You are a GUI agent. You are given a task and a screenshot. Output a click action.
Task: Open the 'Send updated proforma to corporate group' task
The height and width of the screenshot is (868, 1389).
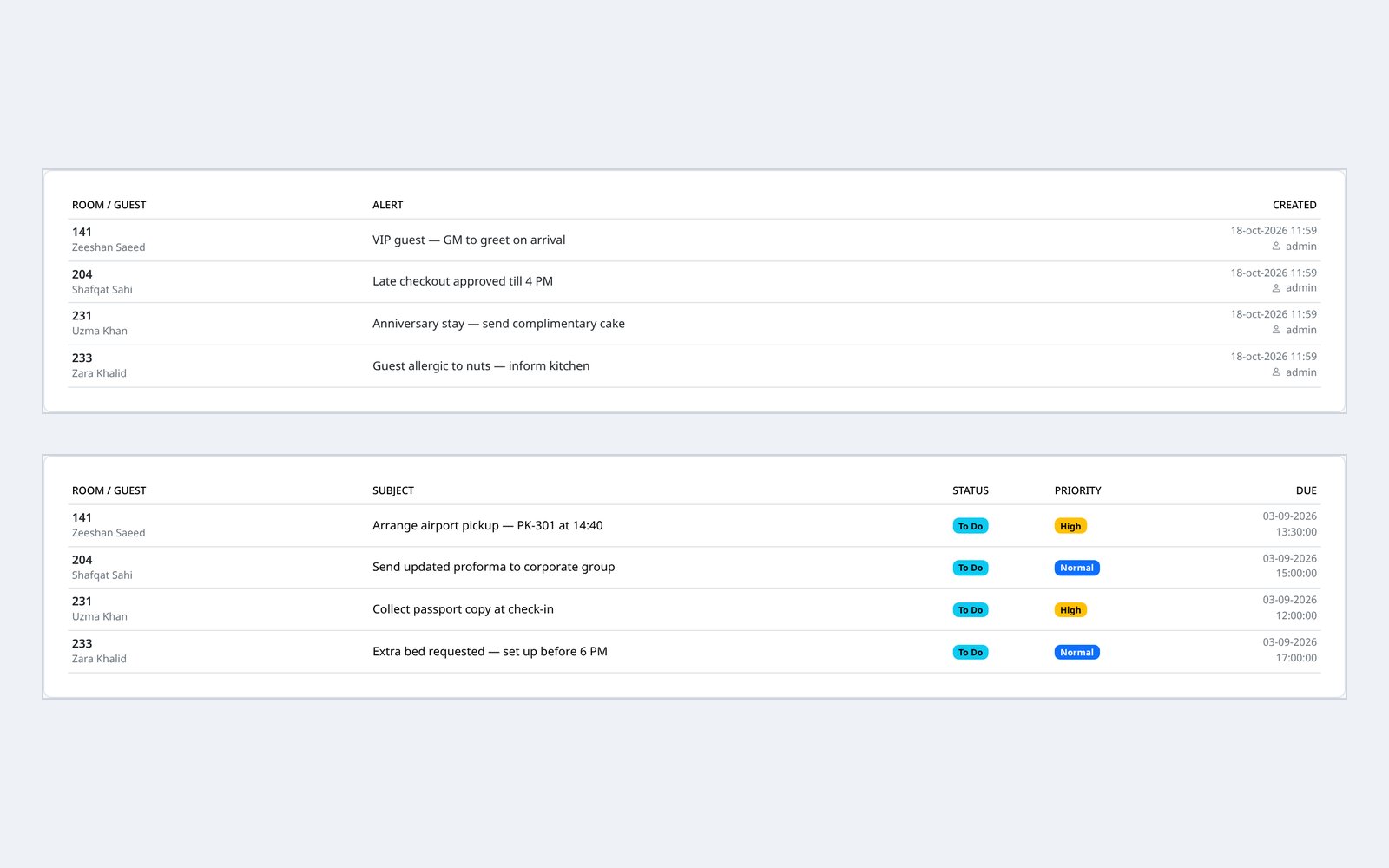pyautogui.click(x=493, y=567)
